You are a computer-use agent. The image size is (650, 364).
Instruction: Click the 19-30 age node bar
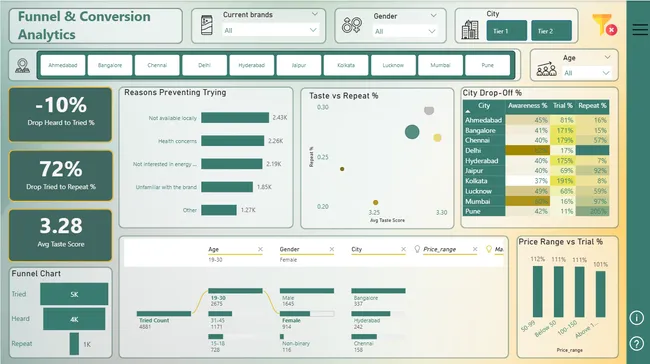[235, 291]
